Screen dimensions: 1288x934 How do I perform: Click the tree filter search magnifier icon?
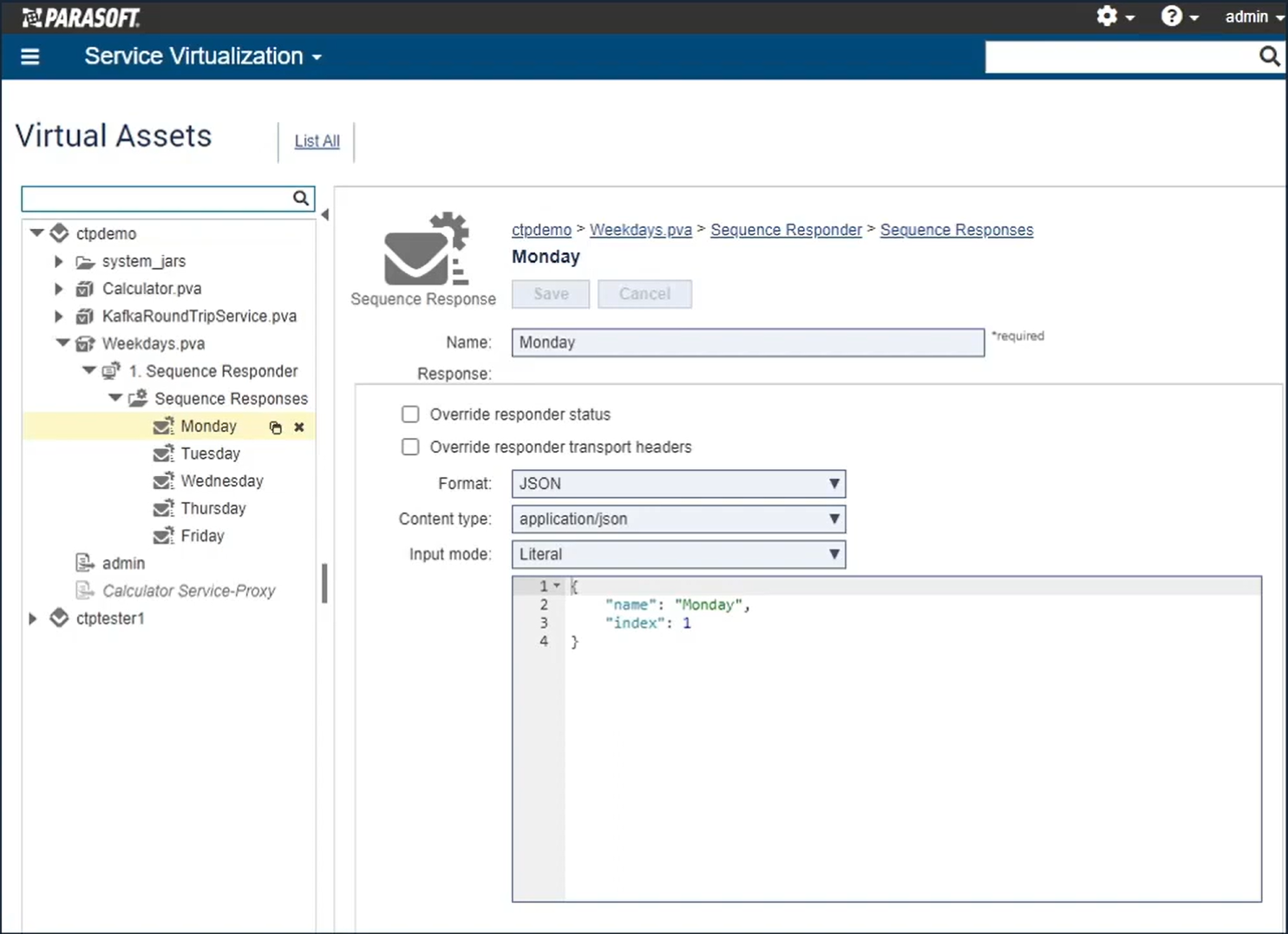click(301, 199)
